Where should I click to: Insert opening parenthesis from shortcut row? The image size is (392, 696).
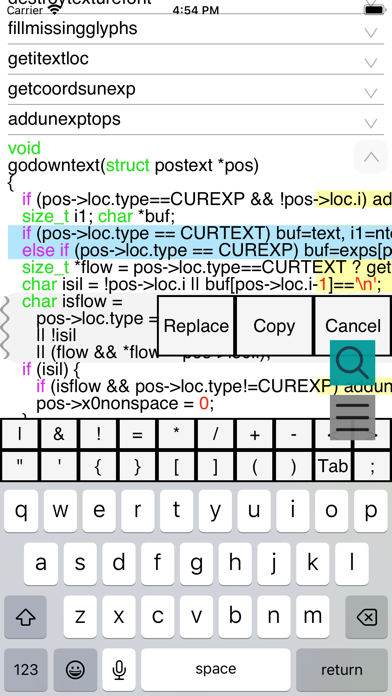pyautogui.click(x=254, y=466)
